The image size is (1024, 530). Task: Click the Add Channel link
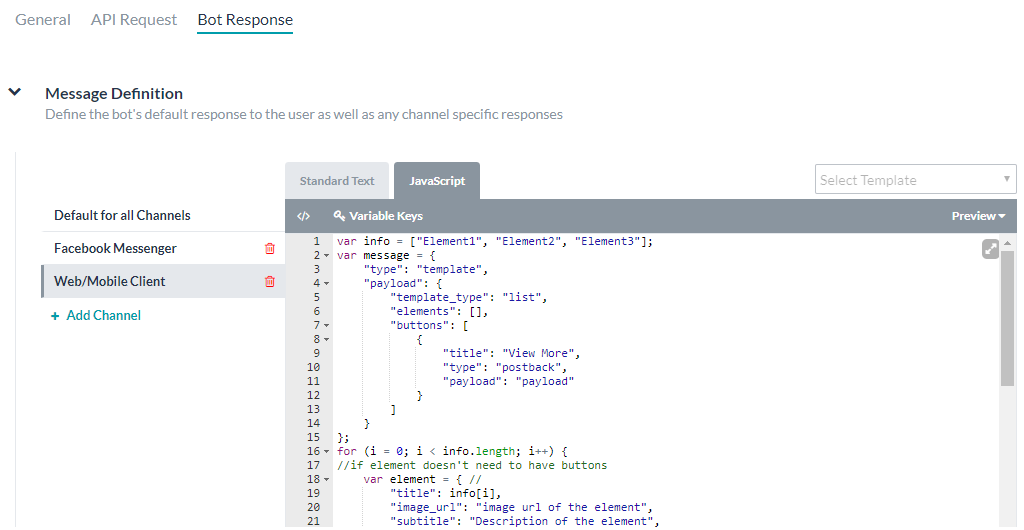(103, 316)
